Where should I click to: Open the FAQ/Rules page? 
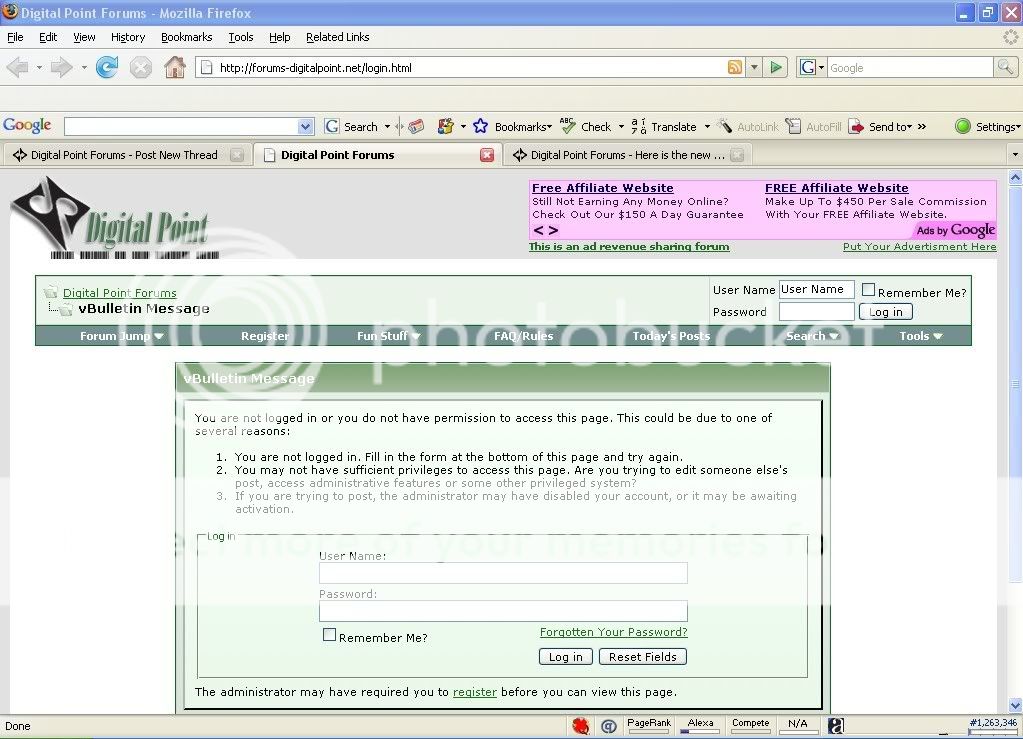coord(523,336)
